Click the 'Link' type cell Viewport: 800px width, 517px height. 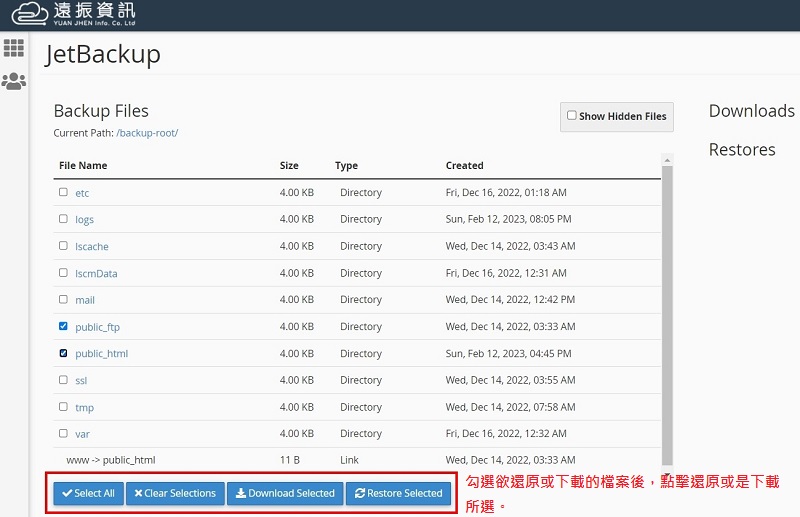point(349,460)
